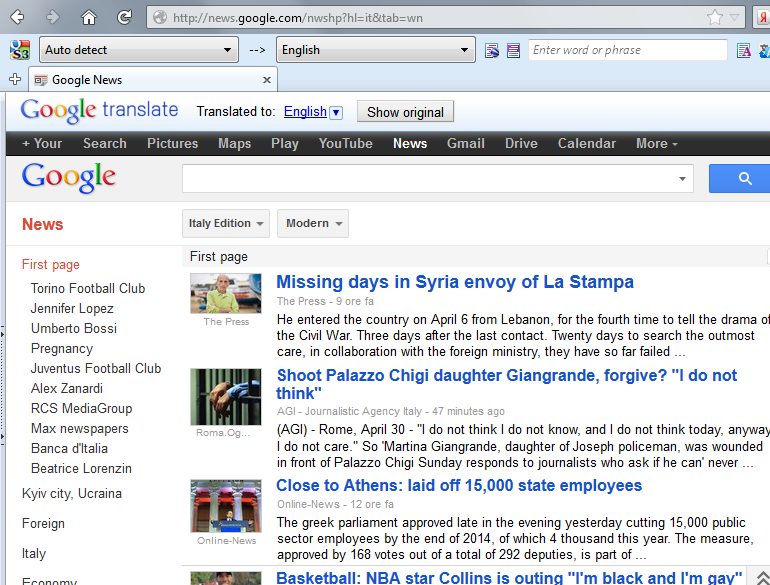This screenshot has height=585, width=770.
Task: Click the S3 translator logo icon
Action: coord(20,50)
